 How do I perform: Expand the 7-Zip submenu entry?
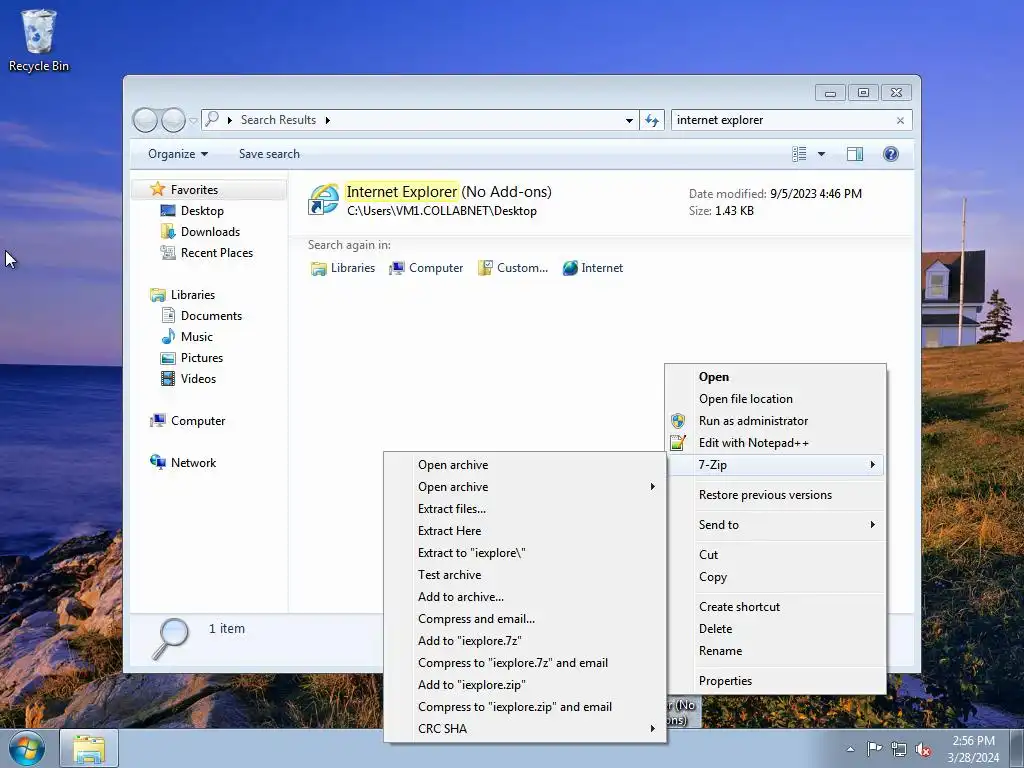[776, 465]
